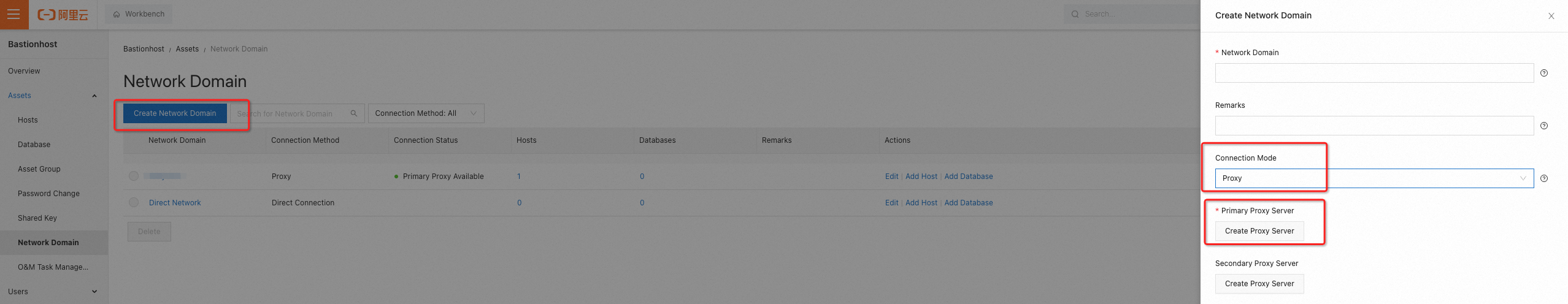The image size is (1568, 304).
Task: Go to Hosts in the sidebar
Action: tap(28, 120)
